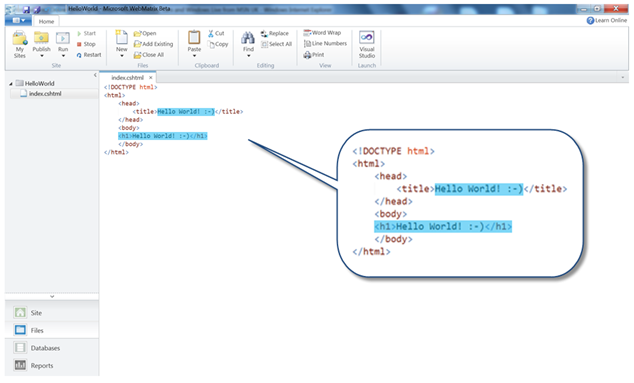Collapse workspace selector chevron
This screenshot has height=383, width=634.
(x=52, y=296)
